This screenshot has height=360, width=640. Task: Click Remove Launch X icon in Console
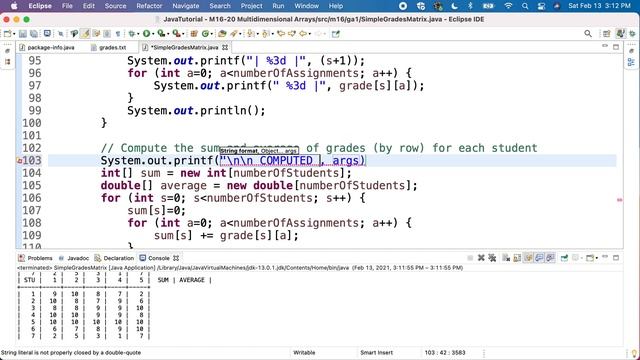coord(481,258)
